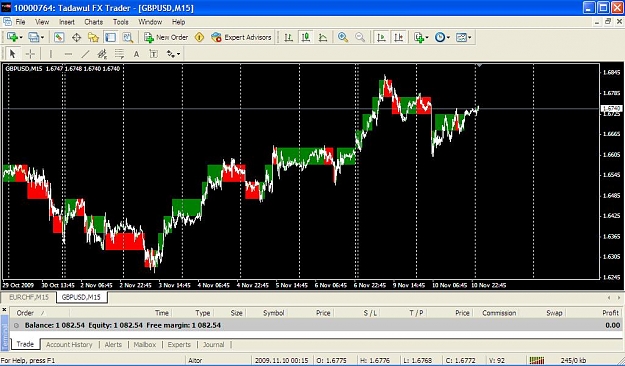Viewport: 625px width, 366px height.
Task: Switch chart to bar chart
Action: tap(289, 37)
